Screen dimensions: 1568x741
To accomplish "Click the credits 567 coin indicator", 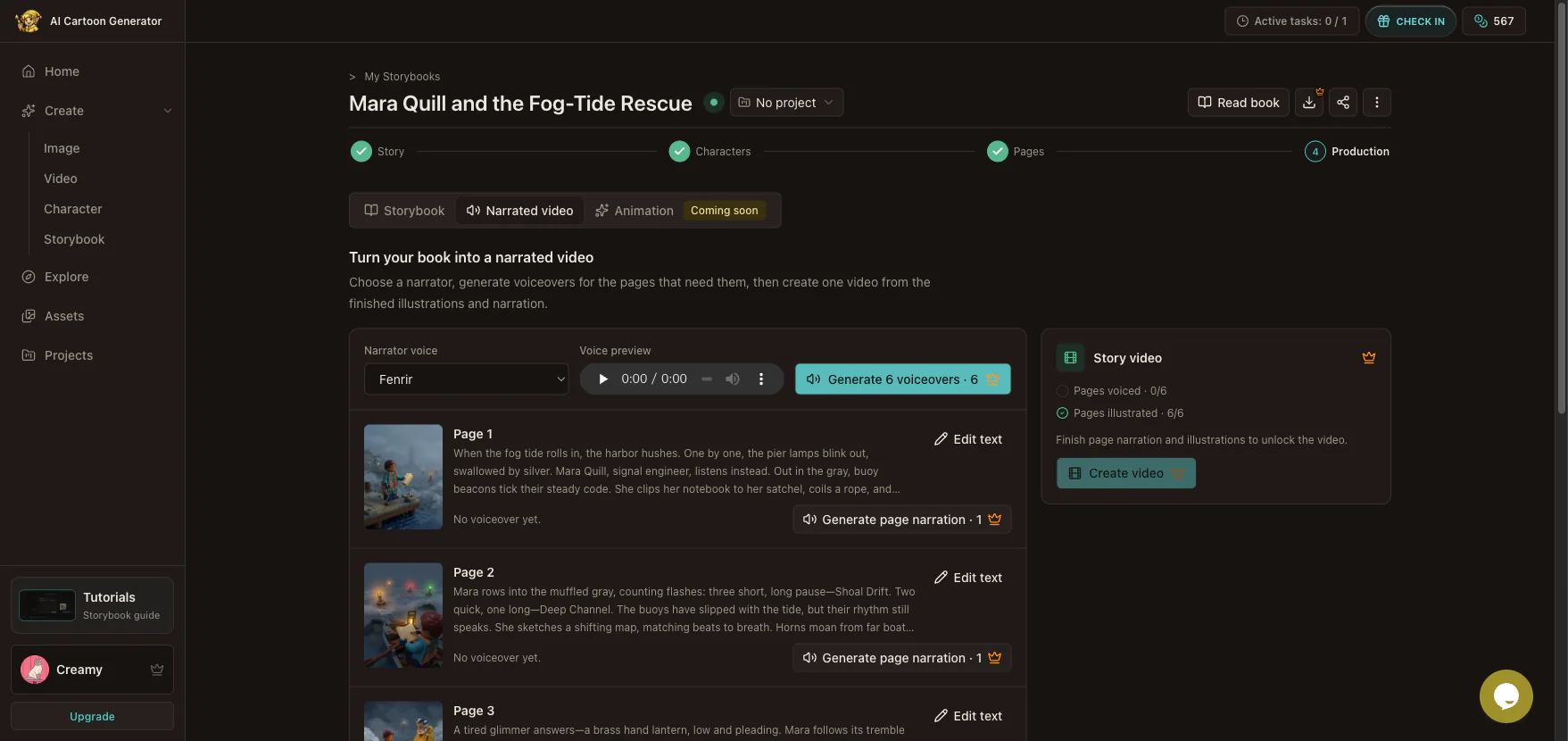I will [x=1494, y=21].
